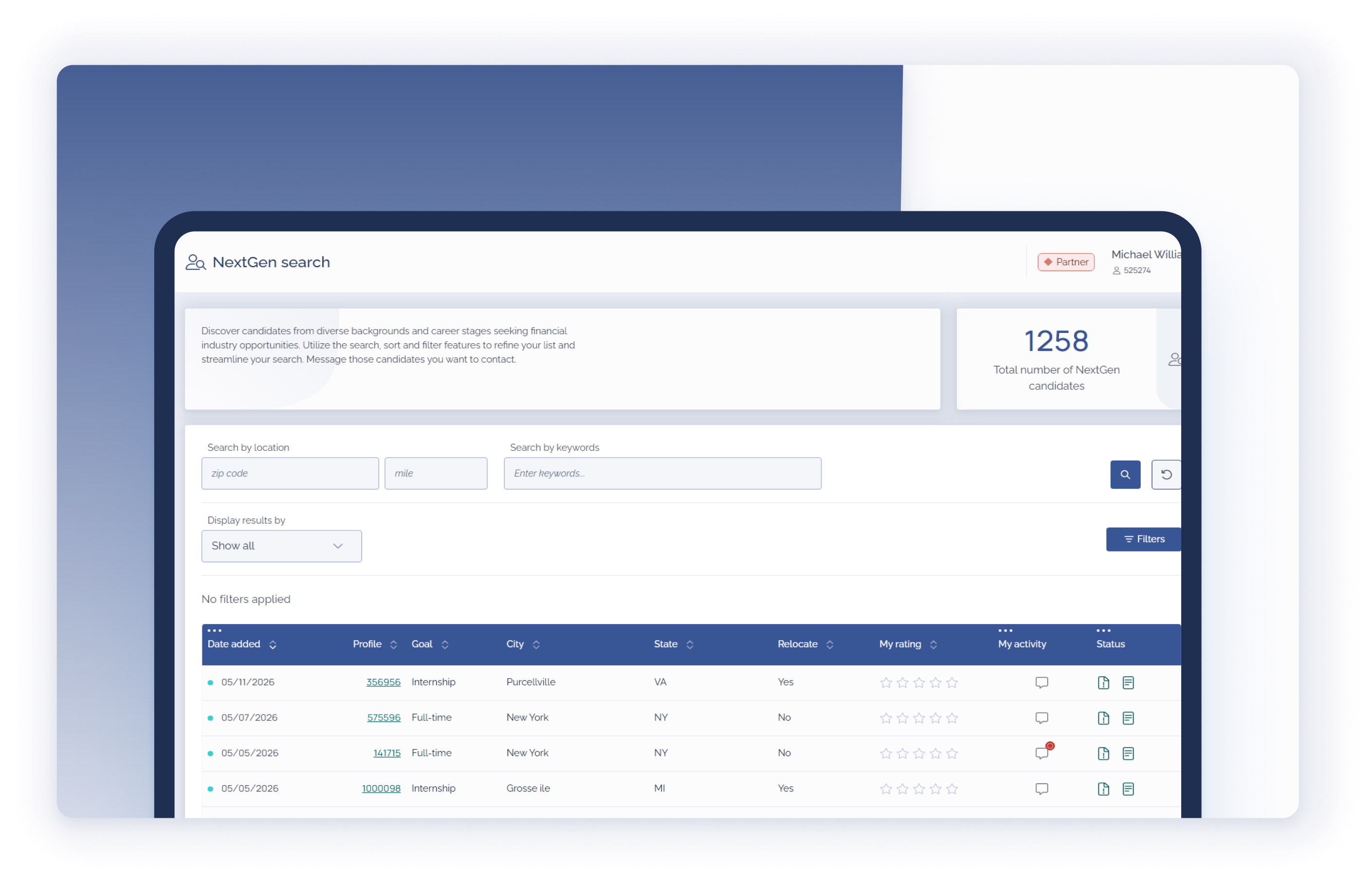Click user name Michael Williams in header
The image size is (1372, 883).
pos(1145,255)
